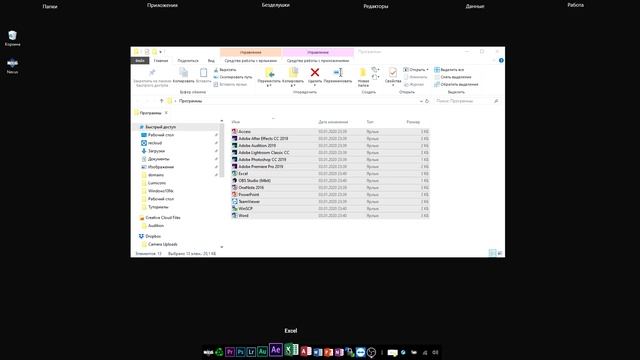Open the File tab

point(140,60)
